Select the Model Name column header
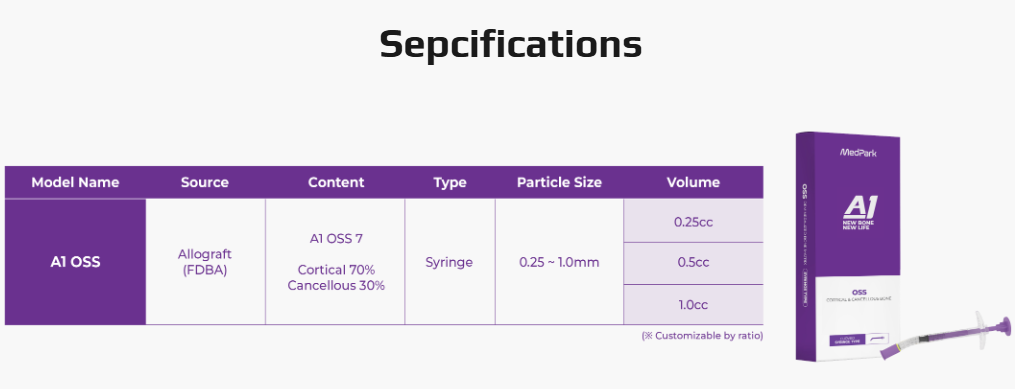1015x389 pixels. [75, 183]
